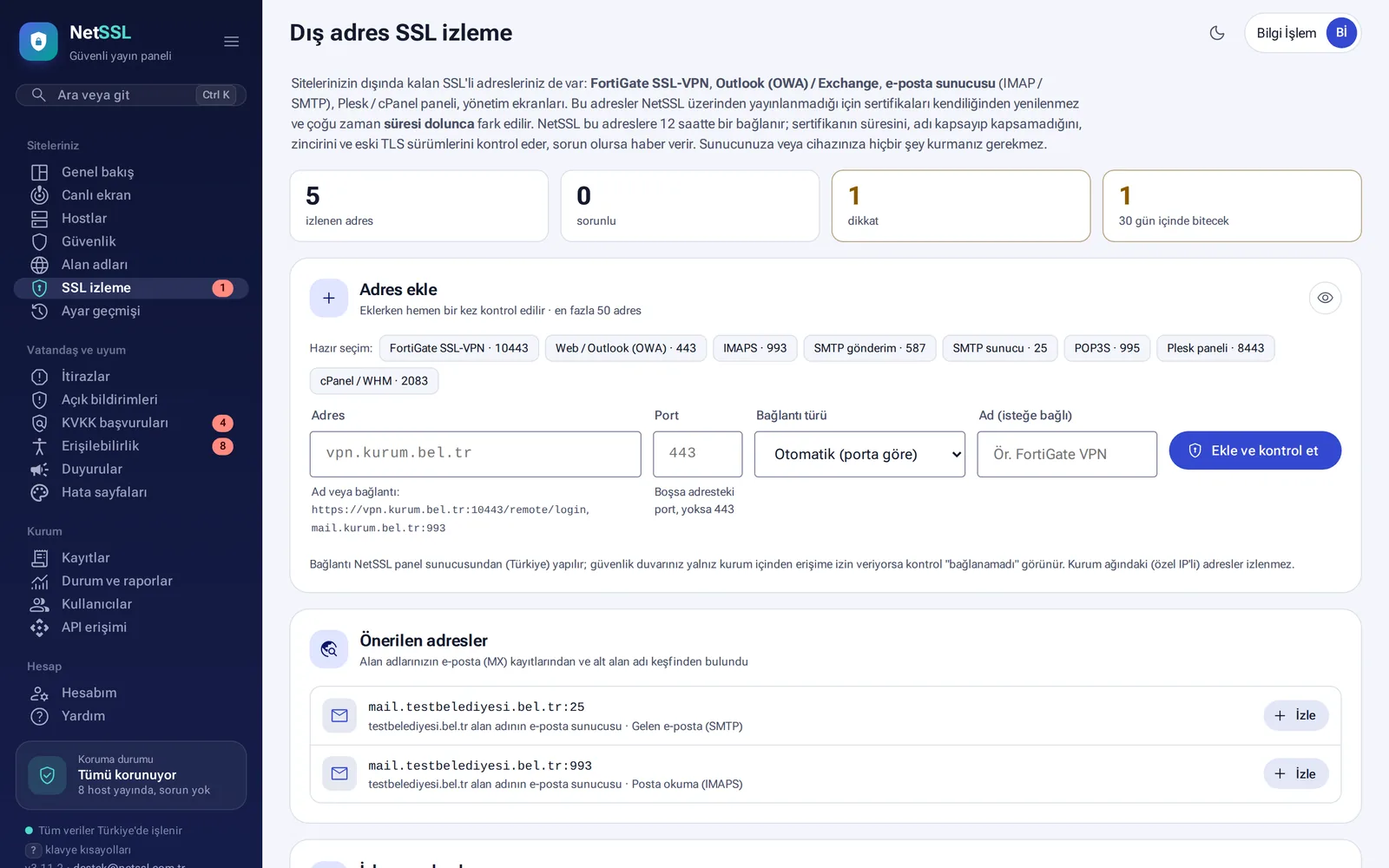Toggle eye visibility icon in Adres ekle
This screenshot has height=868, width=1389.
[x=1325, y=298]
